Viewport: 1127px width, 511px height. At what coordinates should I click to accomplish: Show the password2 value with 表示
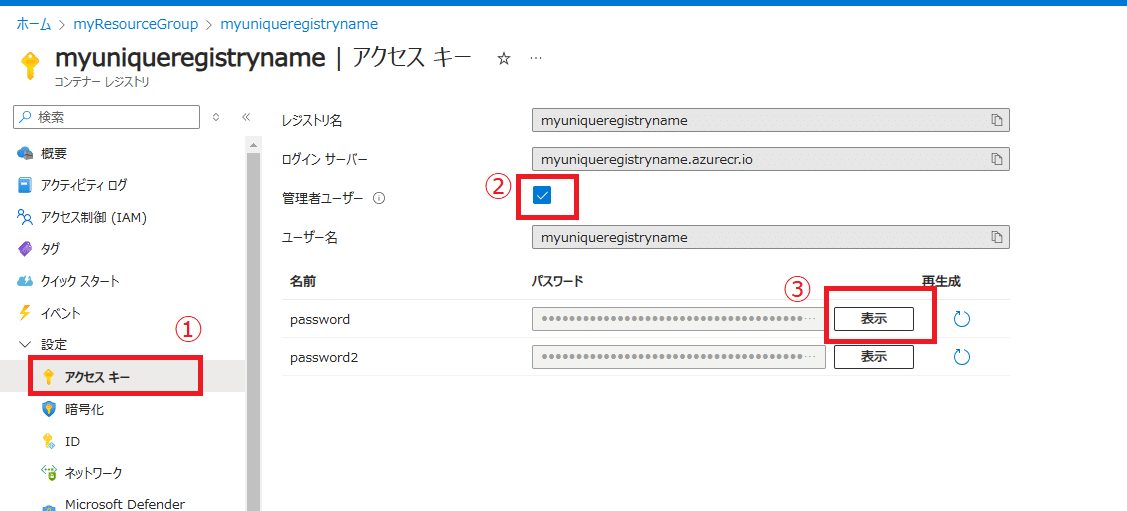[x=873, y=356]
